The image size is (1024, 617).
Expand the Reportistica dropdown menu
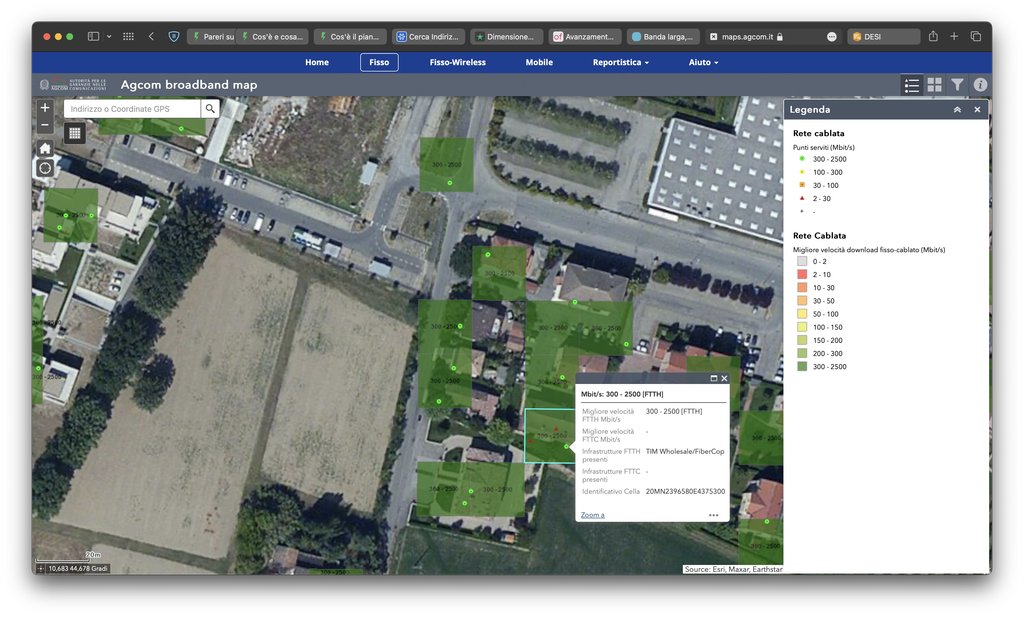[620, 62]
